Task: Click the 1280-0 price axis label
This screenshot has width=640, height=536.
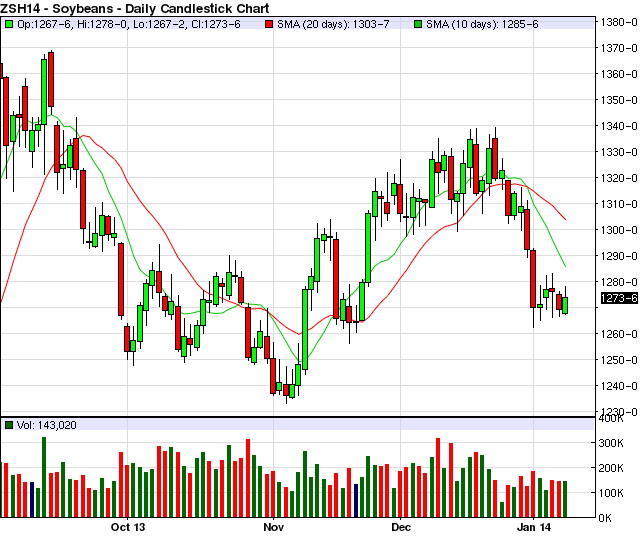Action: (x=619, y=282)
